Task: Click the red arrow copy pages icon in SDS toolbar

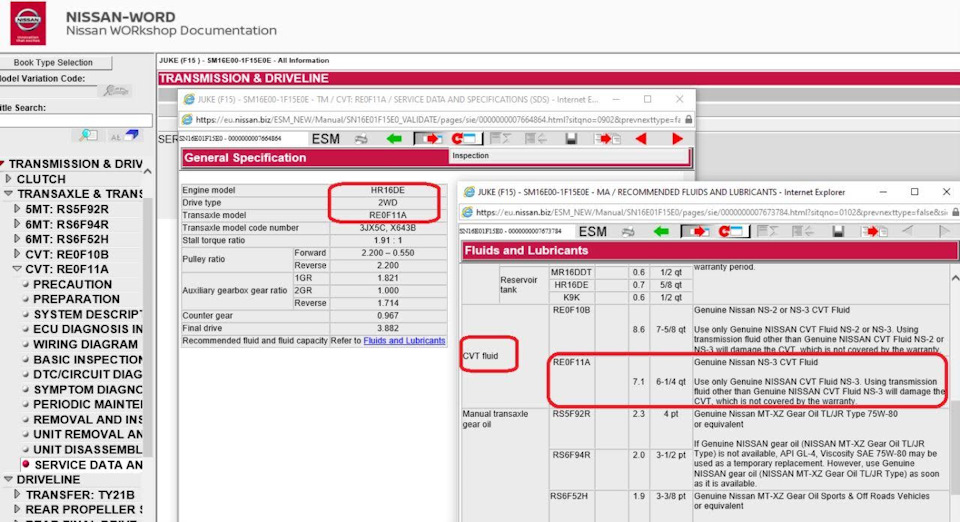Action: (x=607, y=139)
